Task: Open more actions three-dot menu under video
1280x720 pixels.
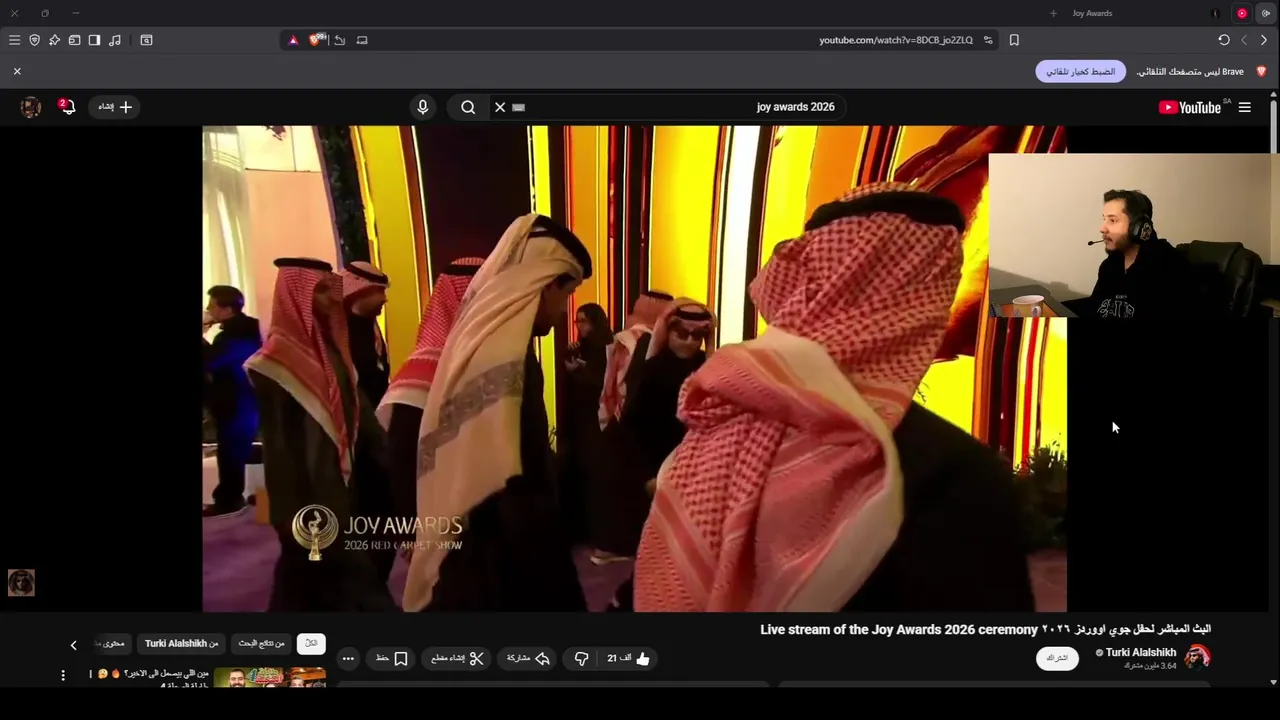Action: pos(348,658)
